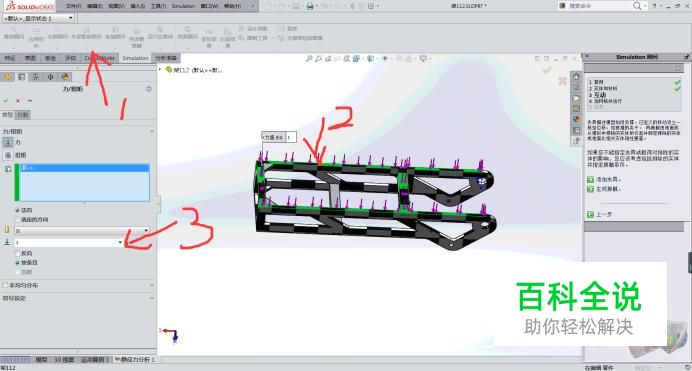Open the home icon in task pane sidebar

tap(576, 76)
